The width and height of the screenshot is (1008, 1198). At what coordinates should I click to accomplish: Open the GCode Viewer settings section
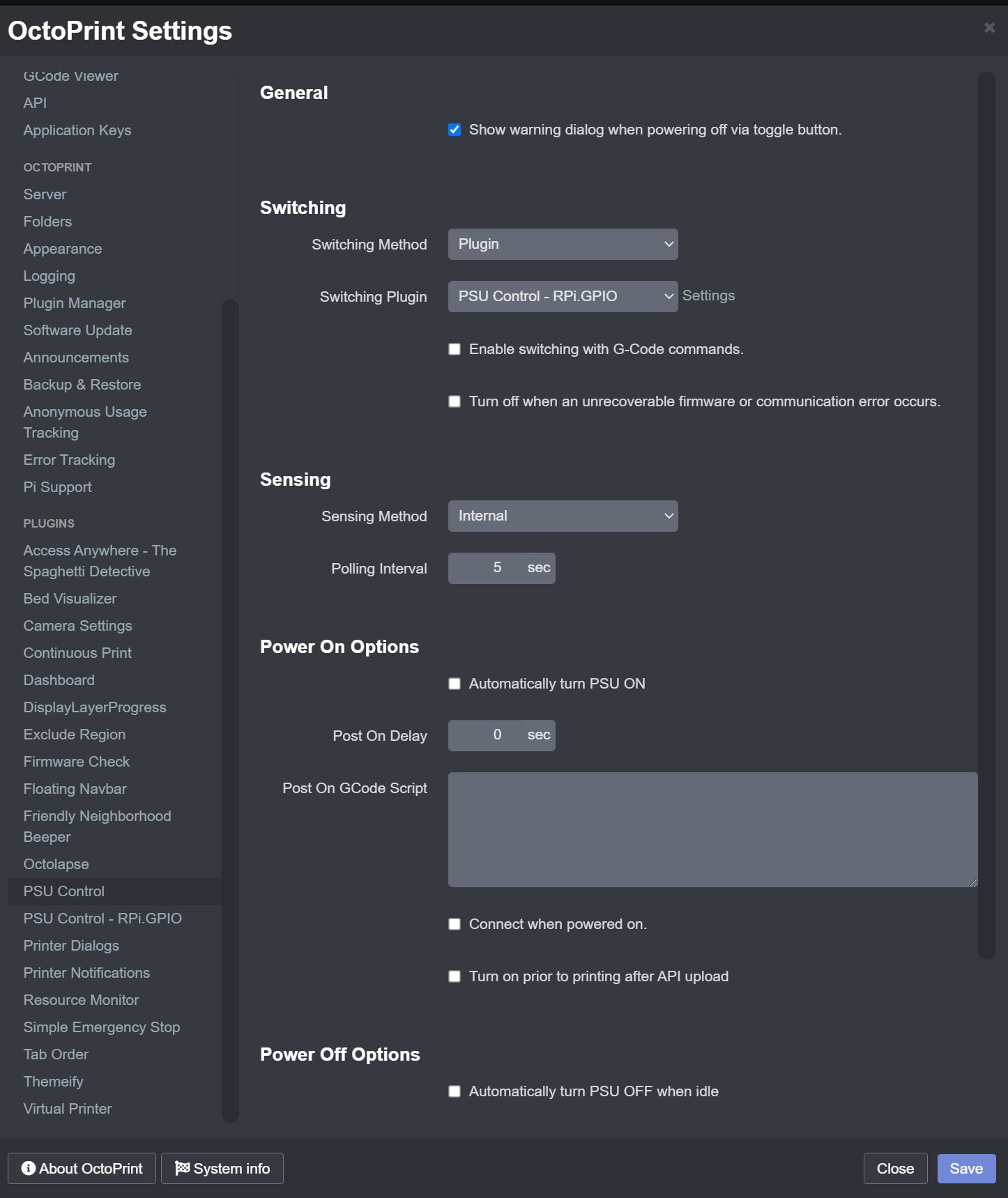pos(70,76)
